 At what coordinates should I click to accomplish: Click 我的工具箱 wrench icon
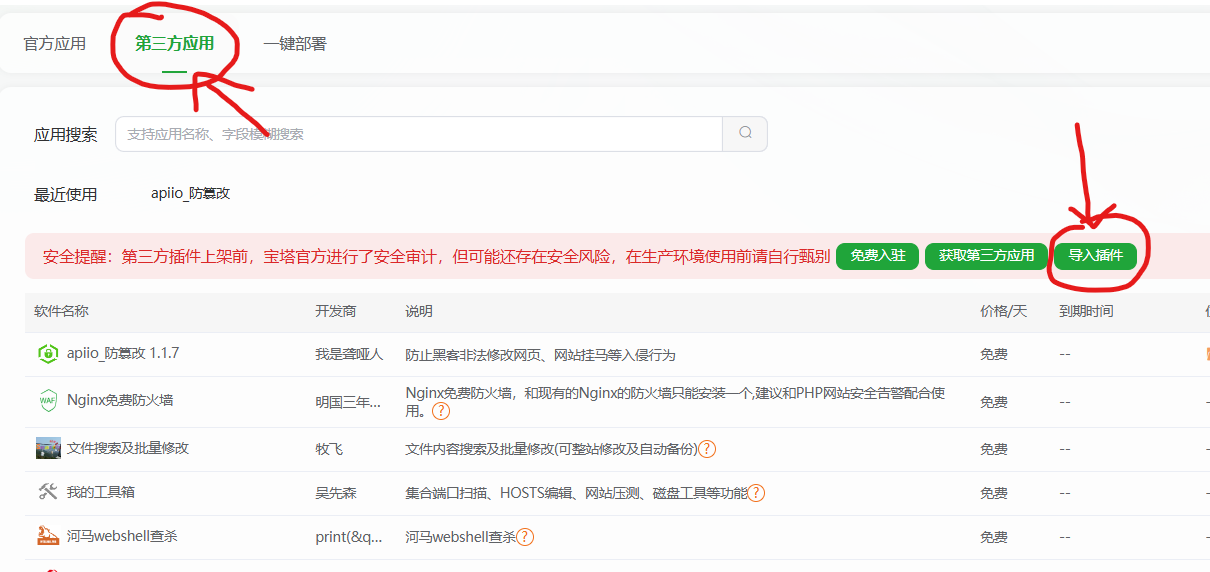pyautogui.click(x=48, y=492)
